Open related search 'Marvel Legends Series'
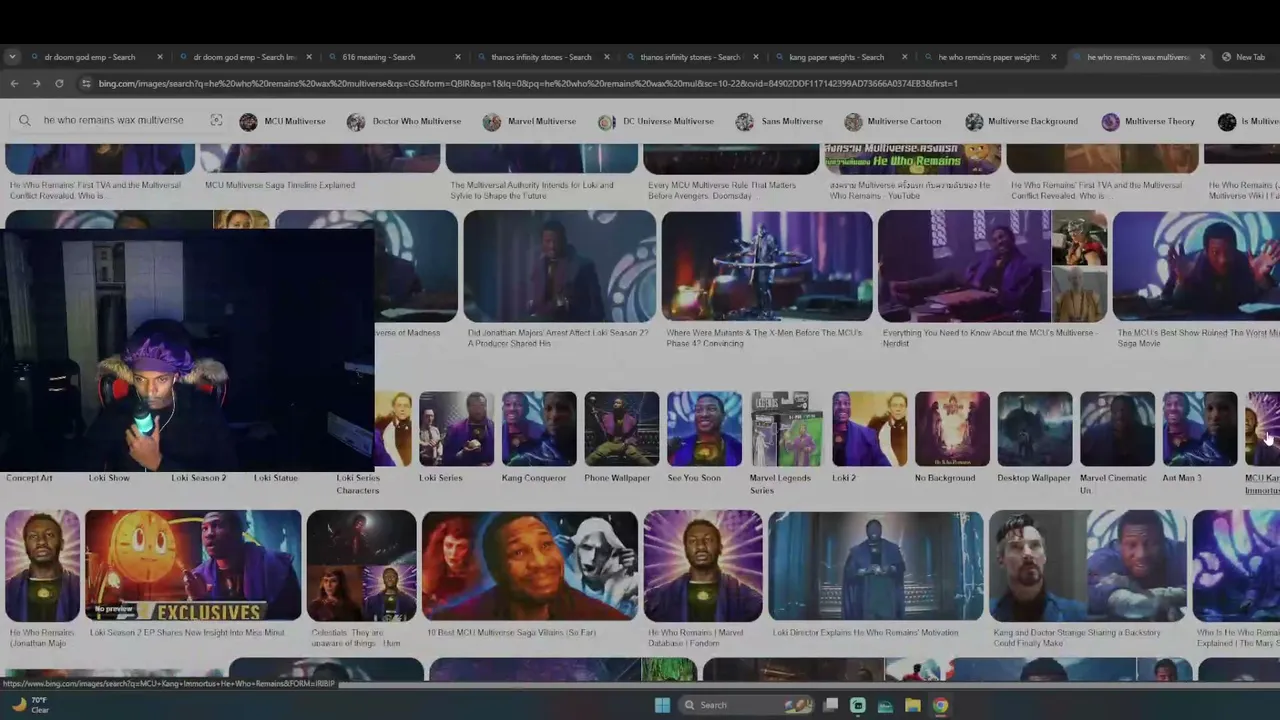The height and width of the screenshot is (720, 1280). tap(786, 443)
